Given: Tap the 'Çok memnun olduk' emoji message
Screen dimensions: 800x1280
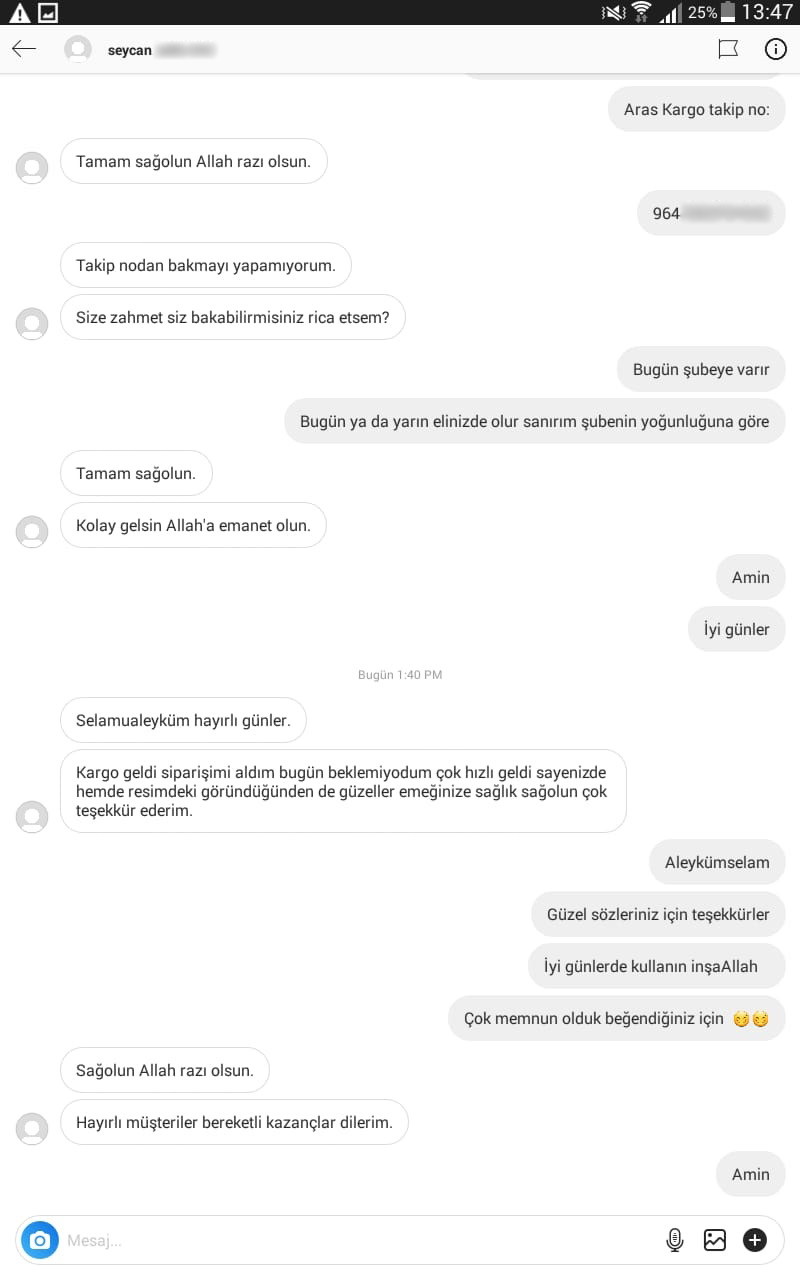Looking at the screenshot, I should point(617,1018).
